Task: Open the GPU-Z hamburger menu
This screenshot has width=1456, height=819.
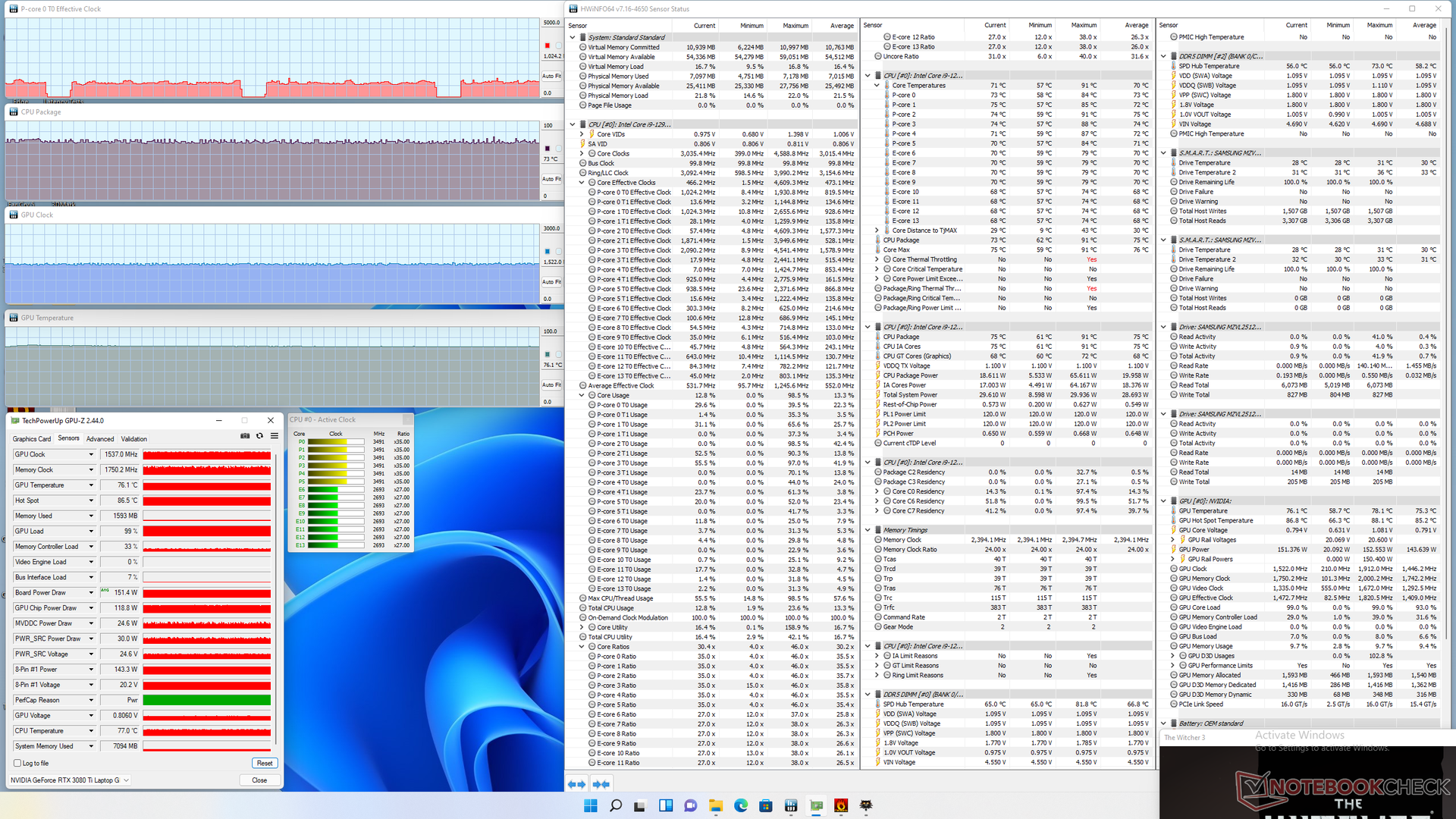Action: (x=275, y=436)
